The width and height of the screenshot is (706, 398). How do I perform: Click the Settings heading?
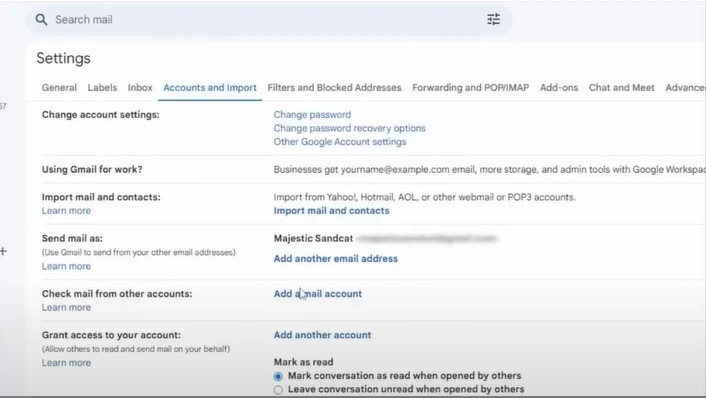(x=63, y=59)
